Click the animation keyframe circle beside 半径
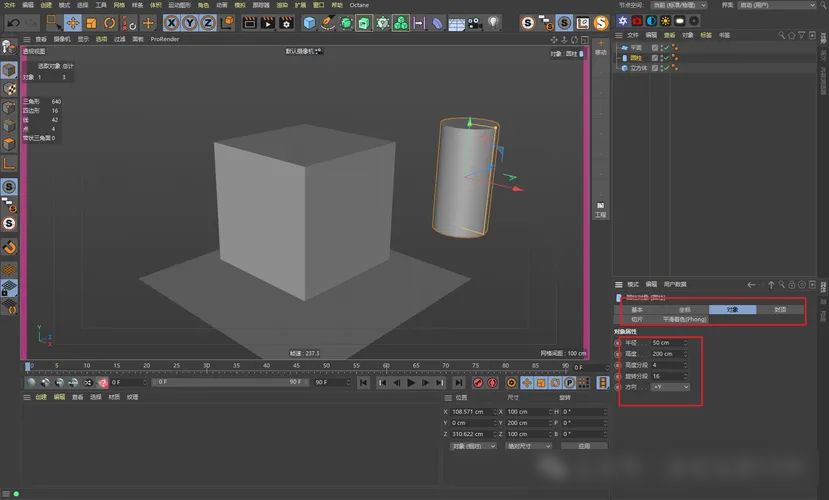This screenshot has height=500, width=829. point(618,342)
